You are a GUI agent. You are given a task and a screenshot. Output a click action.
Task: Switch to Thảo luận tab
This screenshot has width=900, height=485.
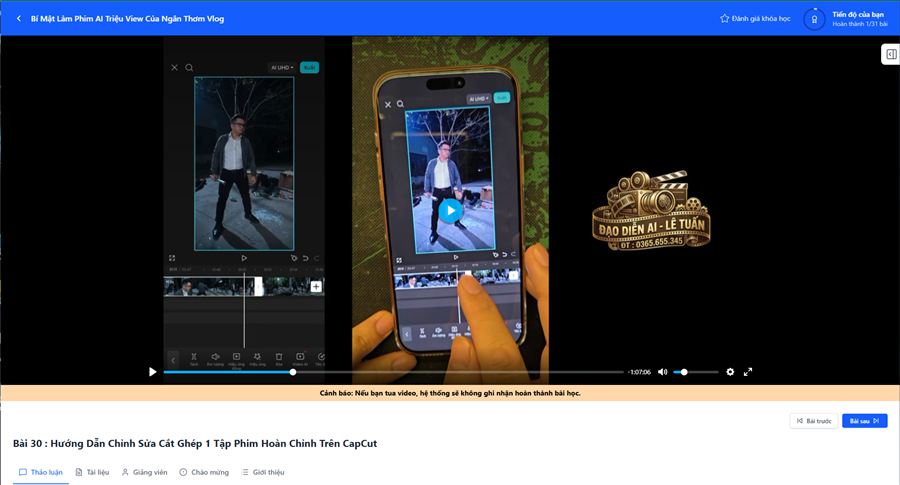coord(41,472)
